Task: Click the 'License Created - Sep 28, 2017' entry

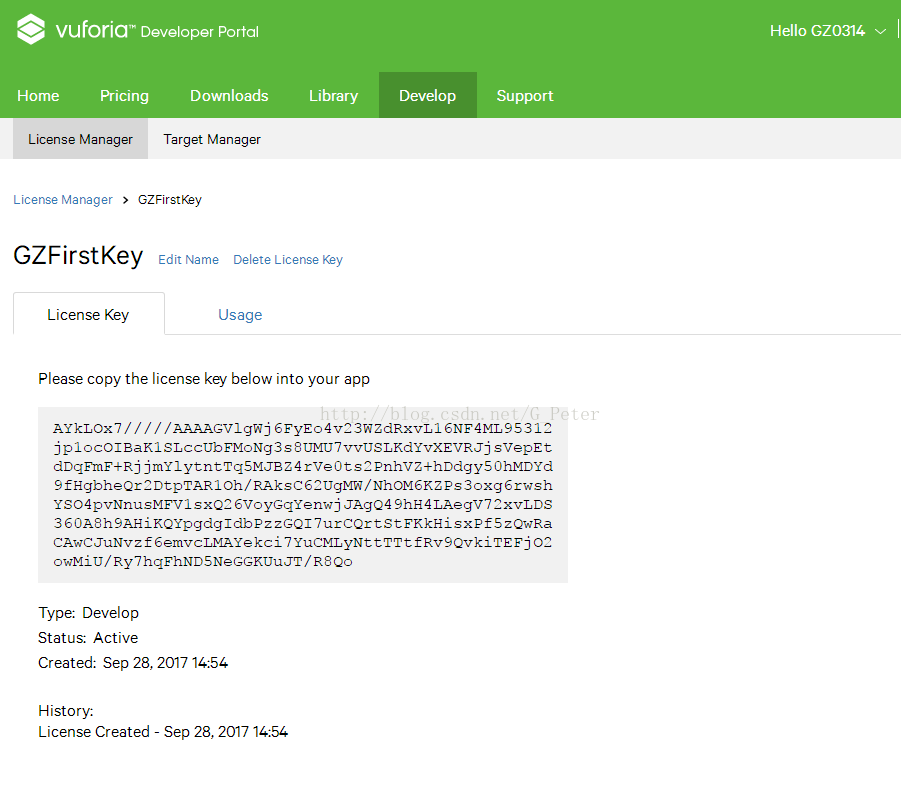Action: [163, 732]
